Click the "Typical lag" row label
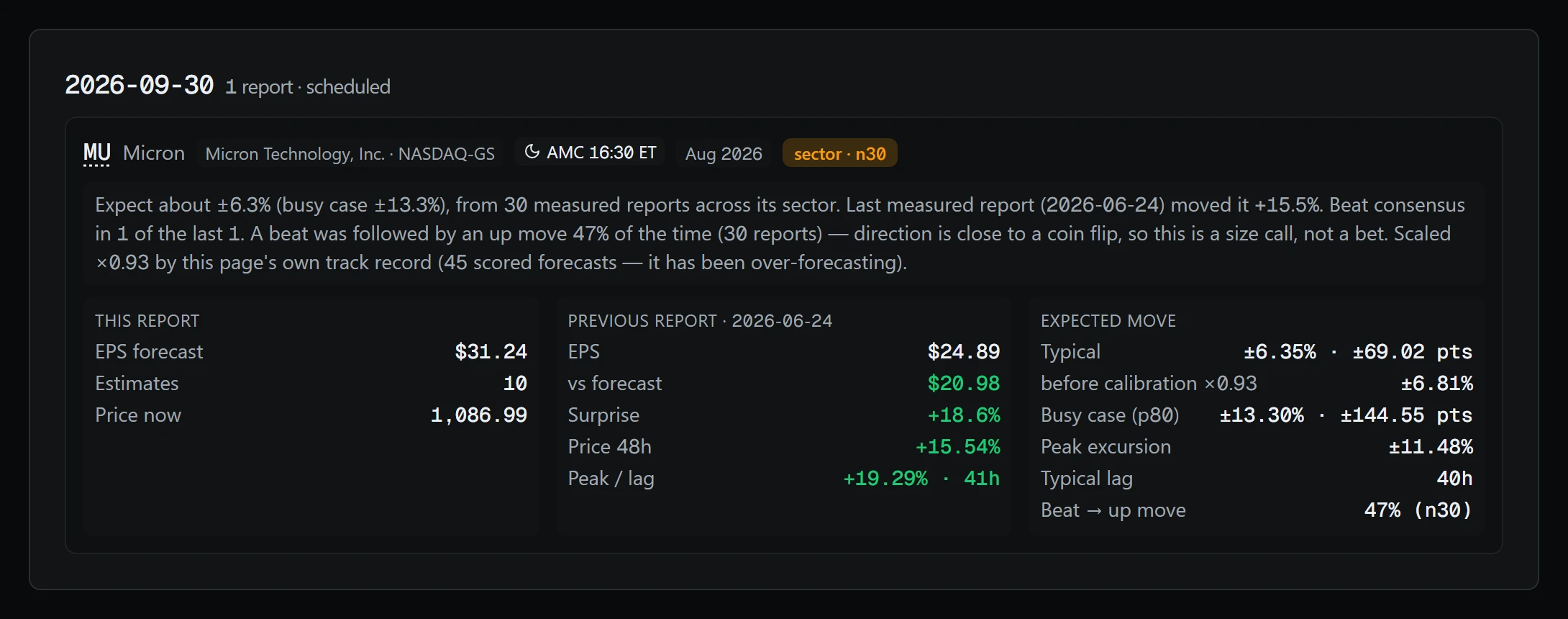The width and height of the screenshot is (1568, 619). coord(1087,479)
